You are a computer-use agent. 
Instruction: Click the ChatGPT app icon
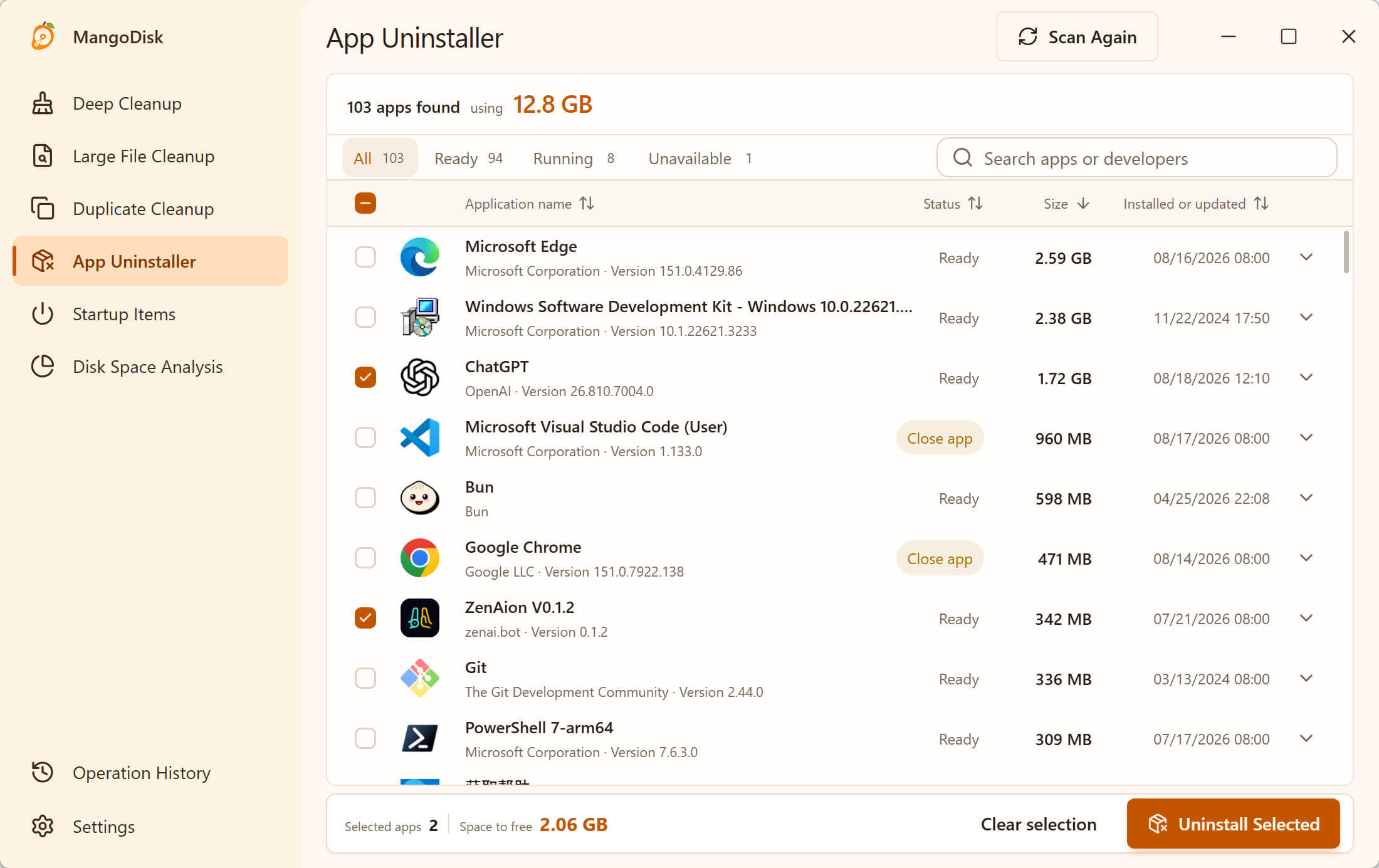coord(420,377)
